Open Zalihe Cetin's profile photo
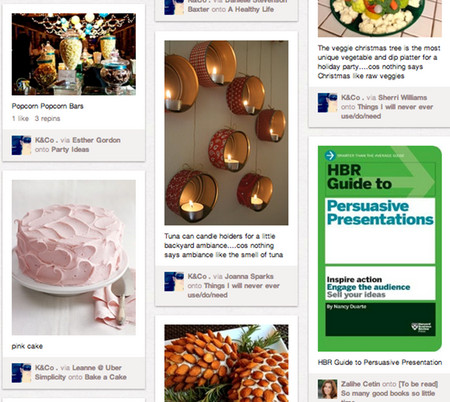This screenshot has height=402, width=450. tap(327, 389)
